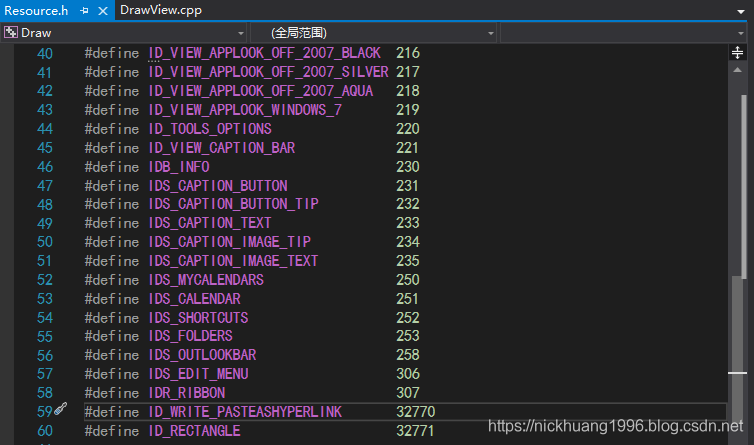Click IDS_CALENDAR on line 53
754x445 pixels.
194,299
